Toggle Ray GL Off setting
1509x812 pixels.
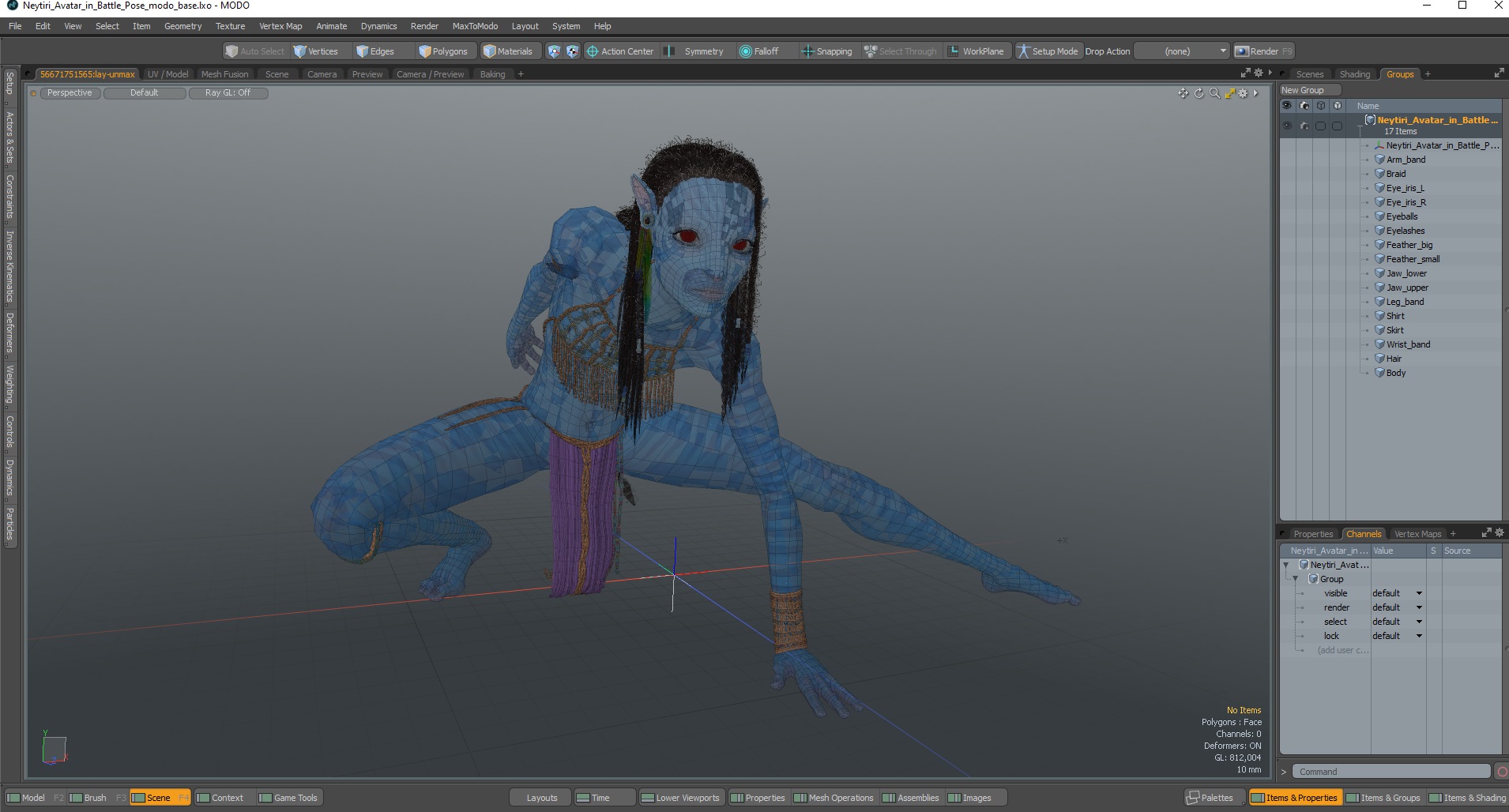tap(228, 93)
